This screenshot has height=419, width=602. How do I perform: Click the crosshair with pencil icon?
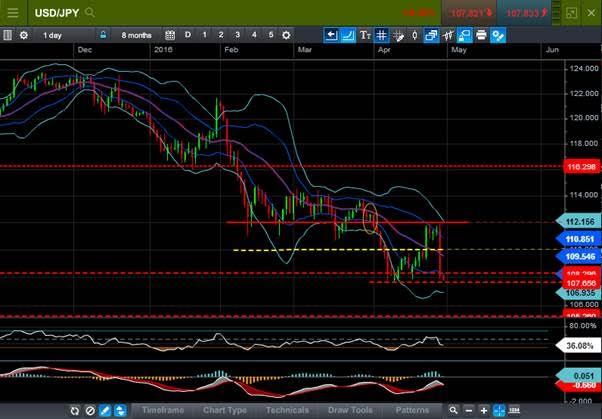pos(398,36)
